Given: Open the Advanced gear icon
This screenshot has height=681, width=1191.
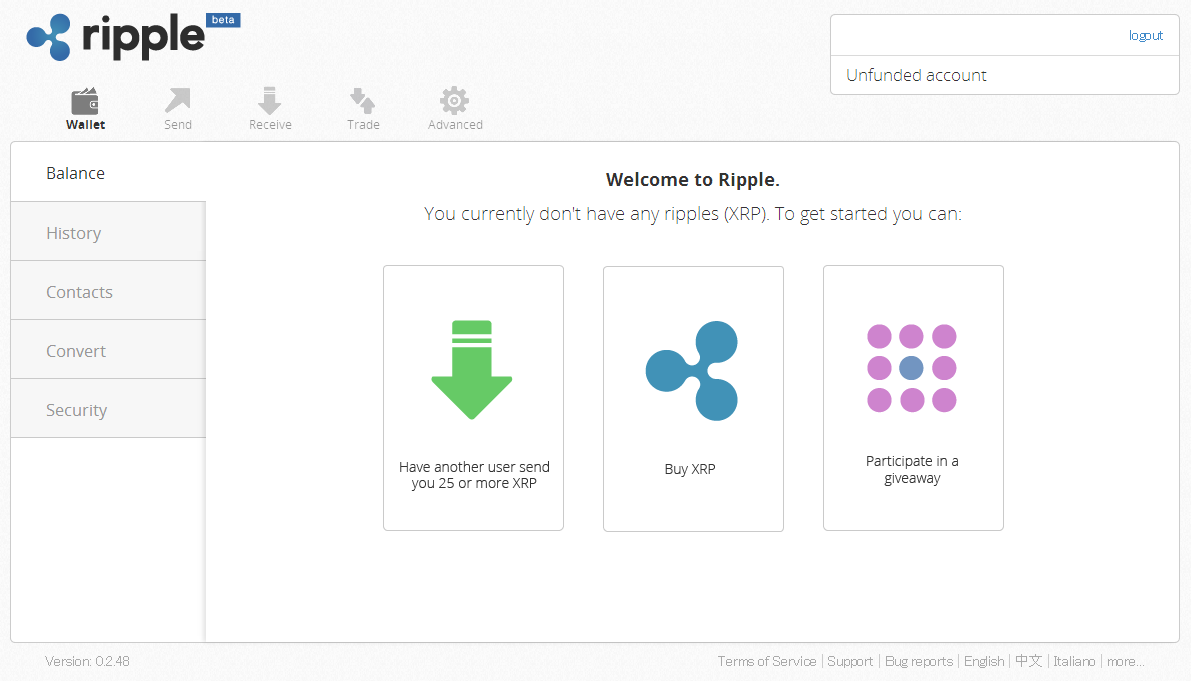Looking at the screenshot, I should pos(454,100).
